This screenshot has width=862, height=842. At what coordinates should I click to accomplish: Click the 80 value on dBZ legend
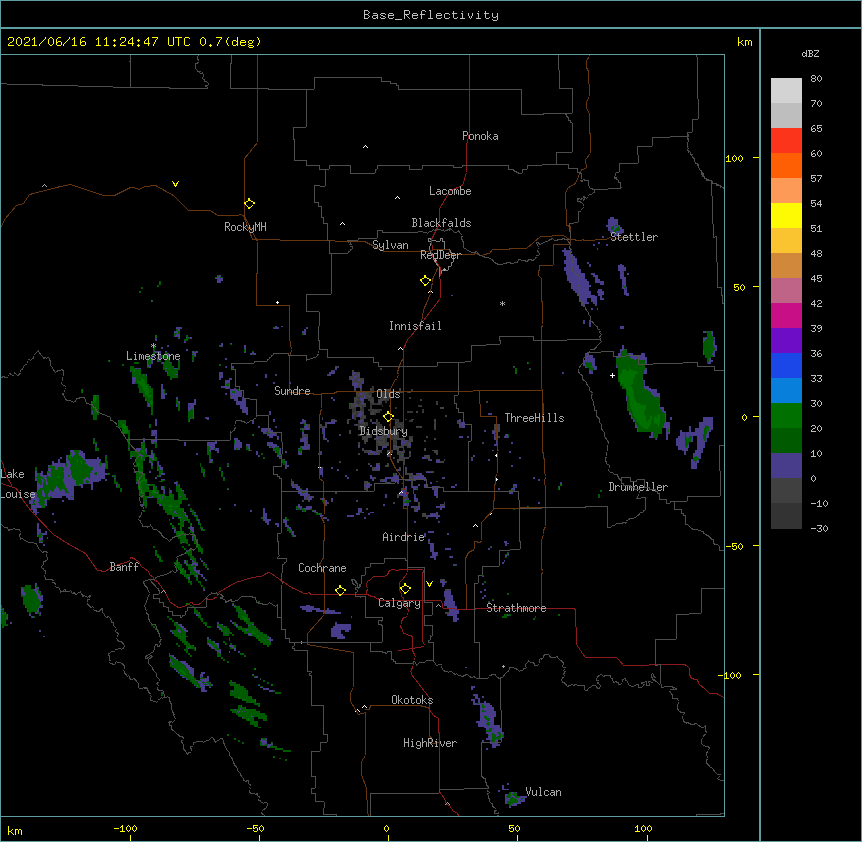pyautogui.click(x=816, y=79)
